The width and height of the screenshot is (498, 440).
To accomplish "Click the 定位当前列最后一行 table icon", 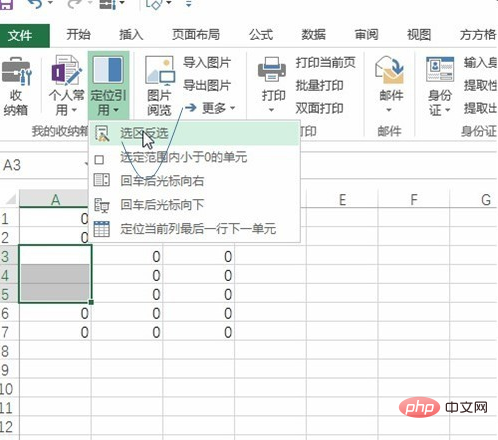I will (x=101, y=229).
